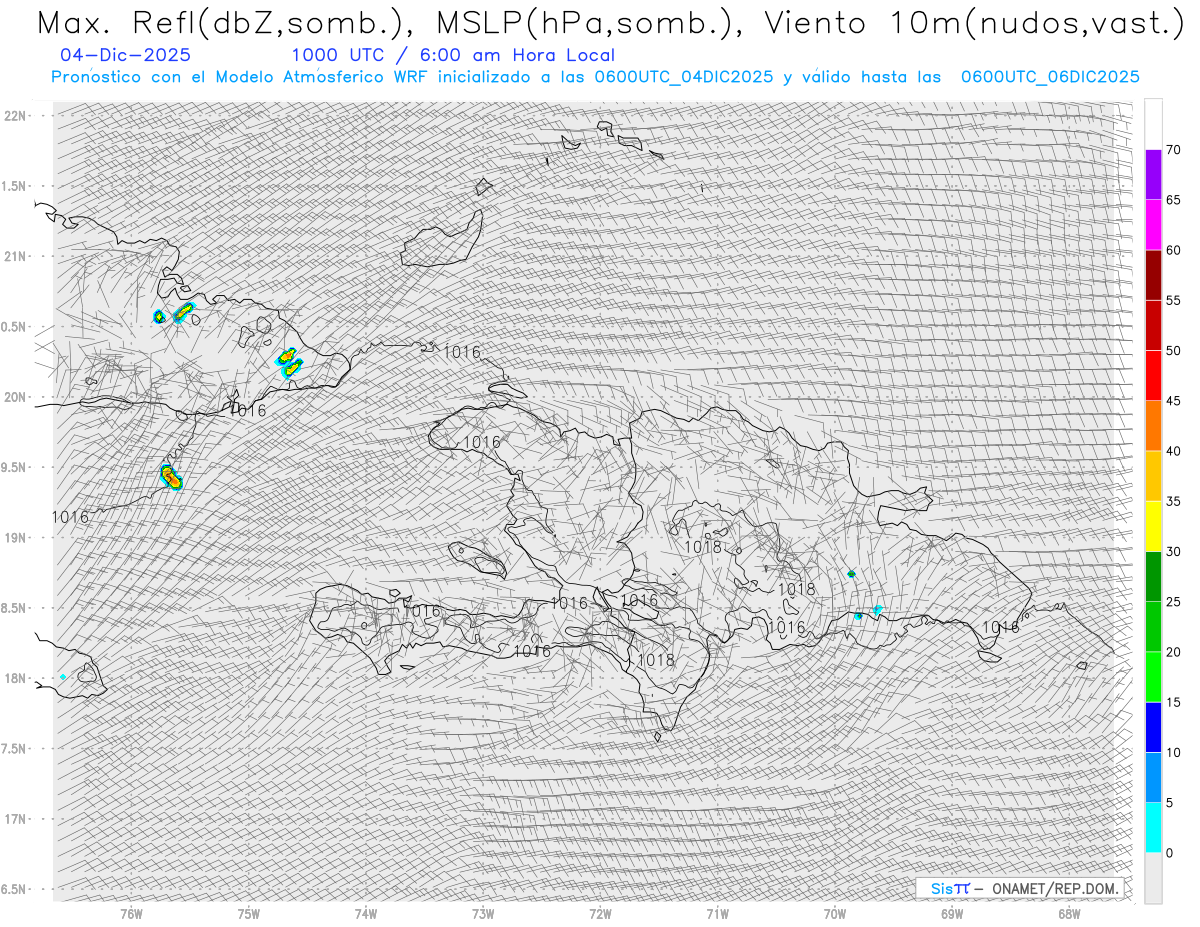1200x927 pixels.
Task: Click the '72W' longitude axis label
Action: [600, 913]
